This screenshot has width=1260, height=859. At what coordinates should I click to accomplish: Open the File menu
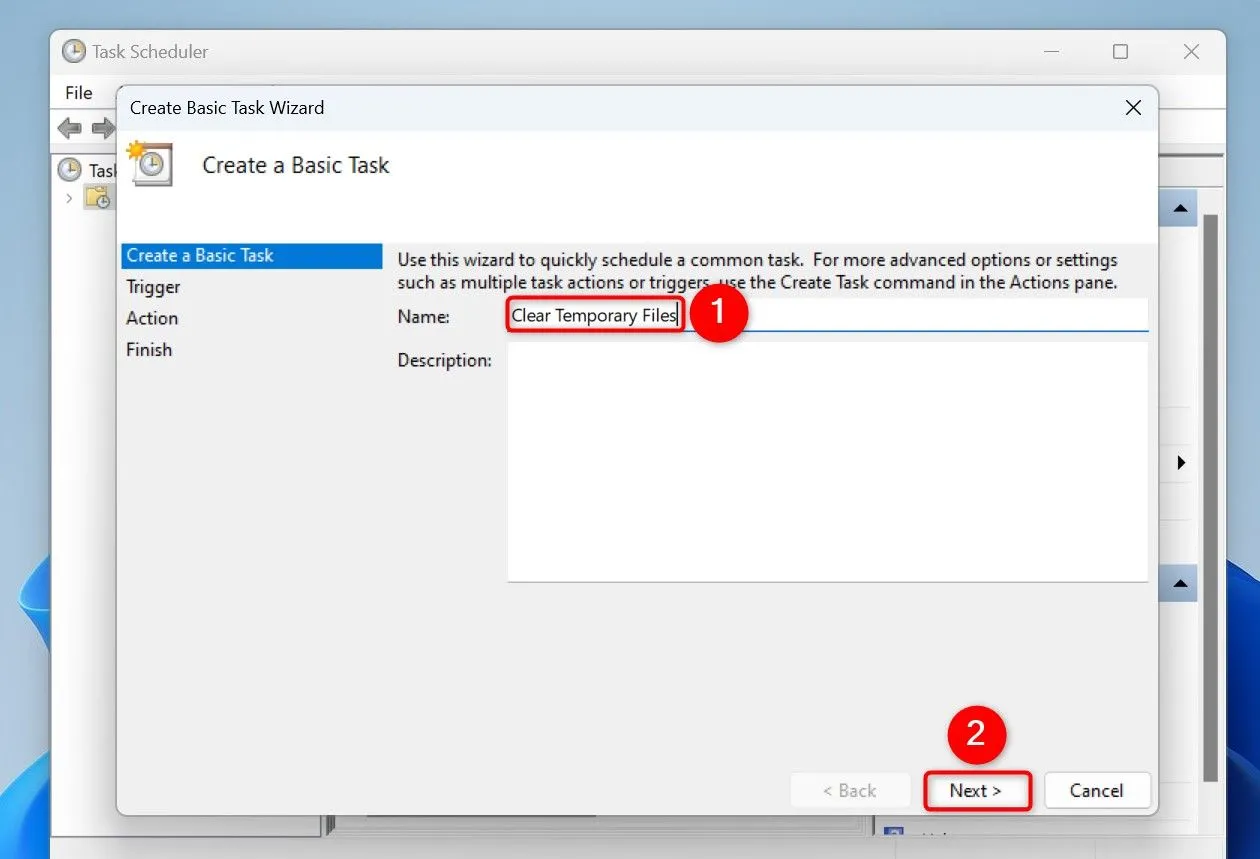click(79, 92)
